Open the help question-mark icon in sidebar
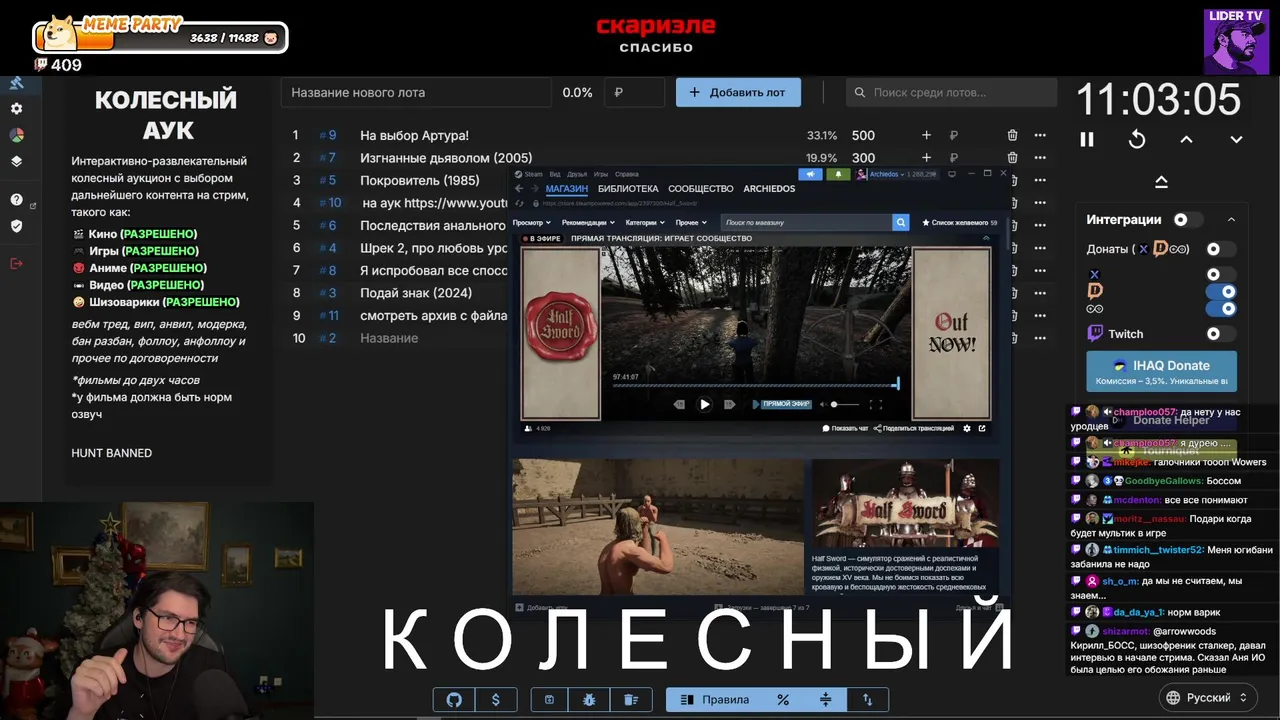Screen dimensions: 1280x720 (16, 200)
